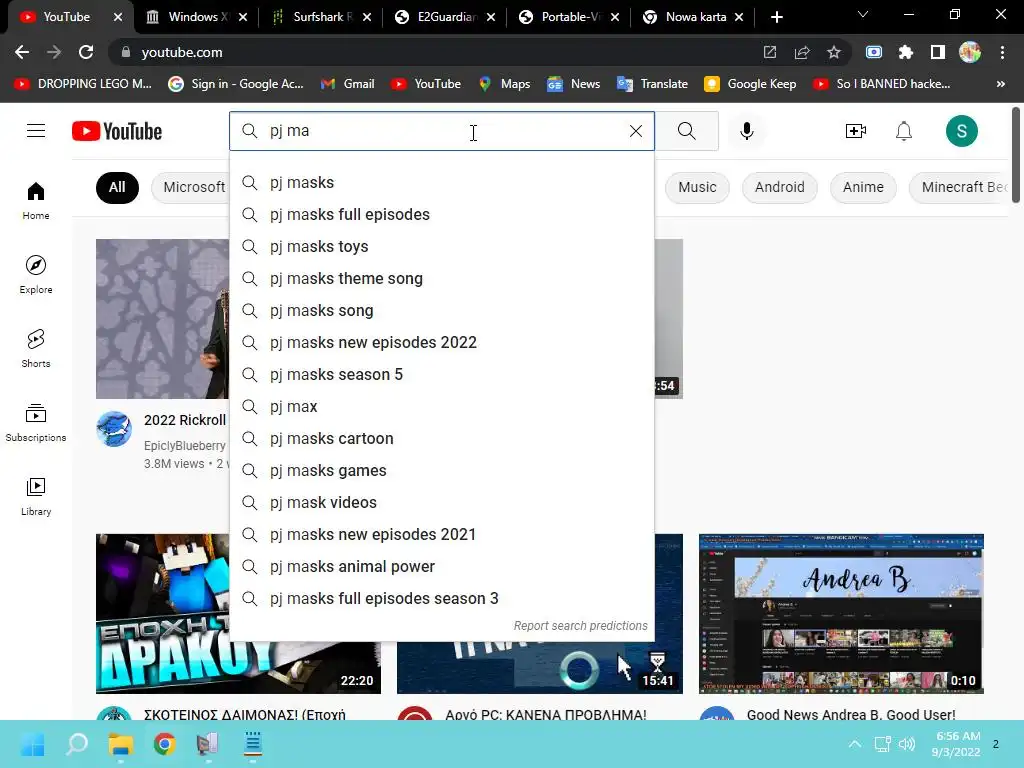
Task: Open the Chrome profile picture
Action: (x=970, y=52)
